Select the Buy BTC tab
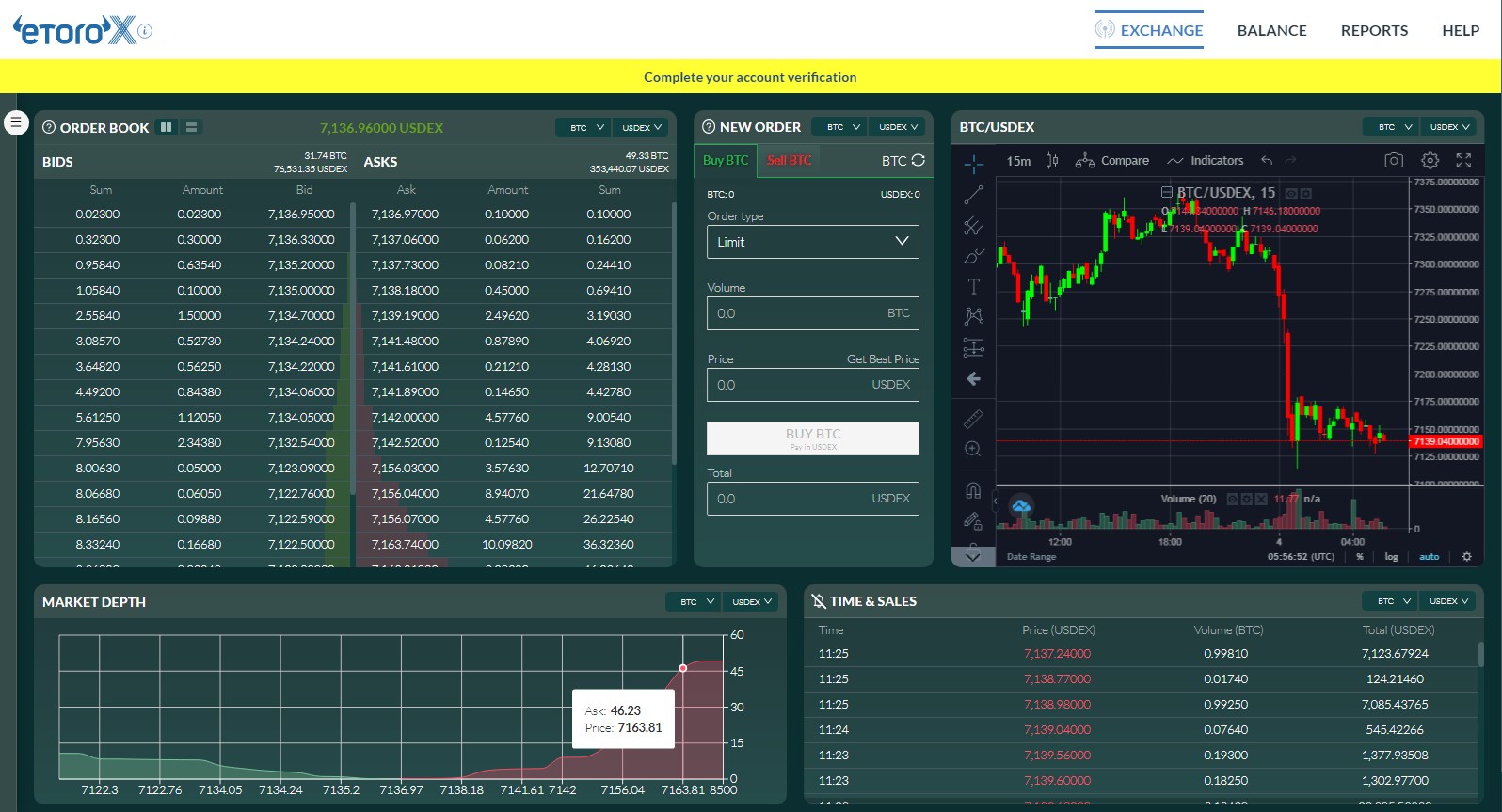Viewport: 1502px width, 812px height. point(726,160)
